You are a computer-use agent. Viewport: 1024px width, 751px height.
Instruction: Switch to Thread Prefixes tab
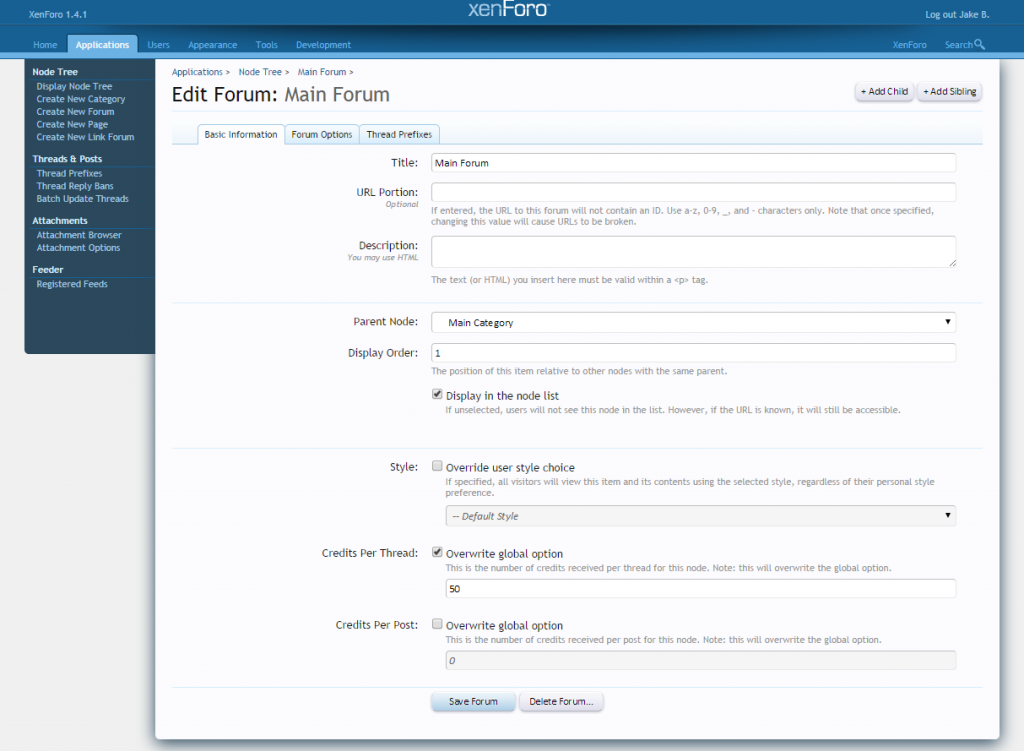pyautogui.click(x=399, y=134)
